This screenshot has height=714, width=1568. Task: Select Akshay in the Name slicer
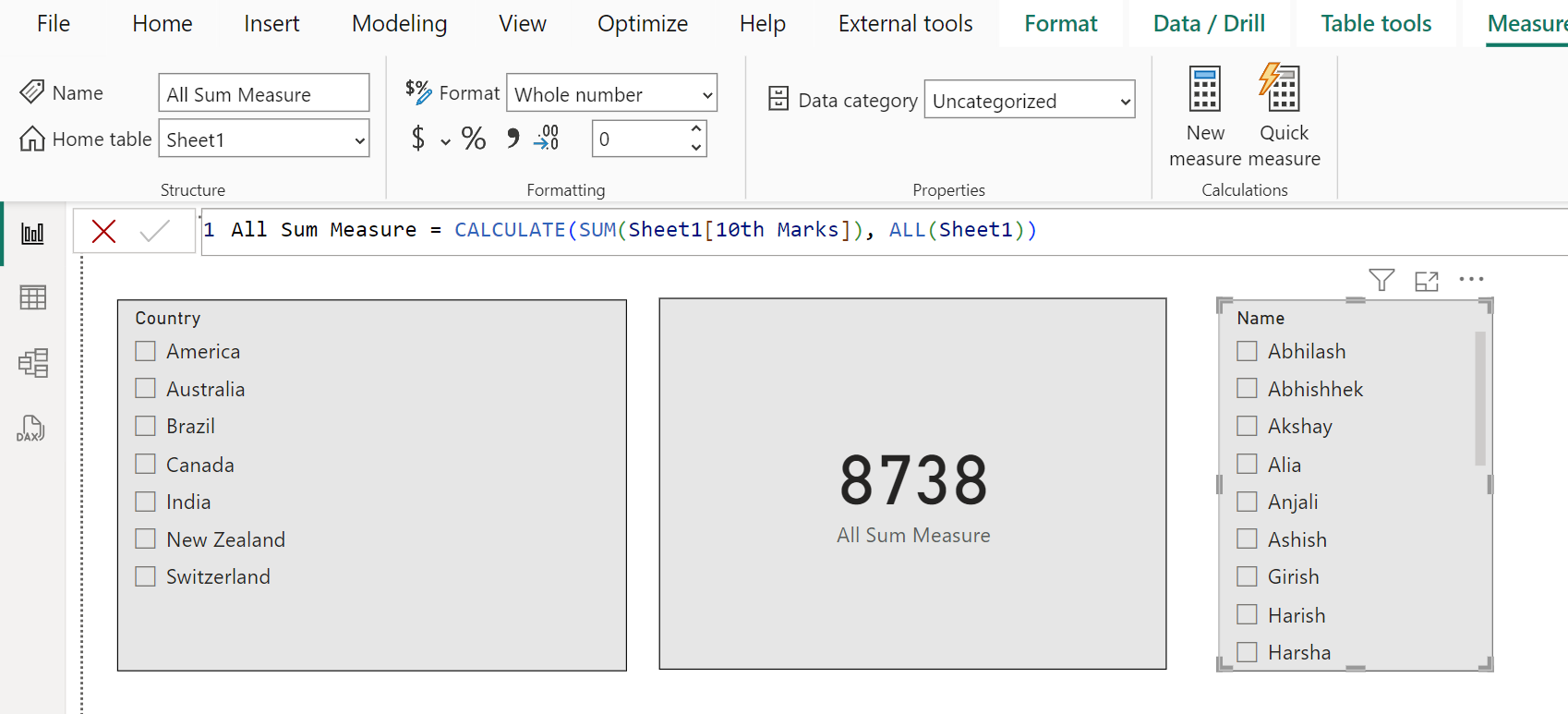[1247, 426]
